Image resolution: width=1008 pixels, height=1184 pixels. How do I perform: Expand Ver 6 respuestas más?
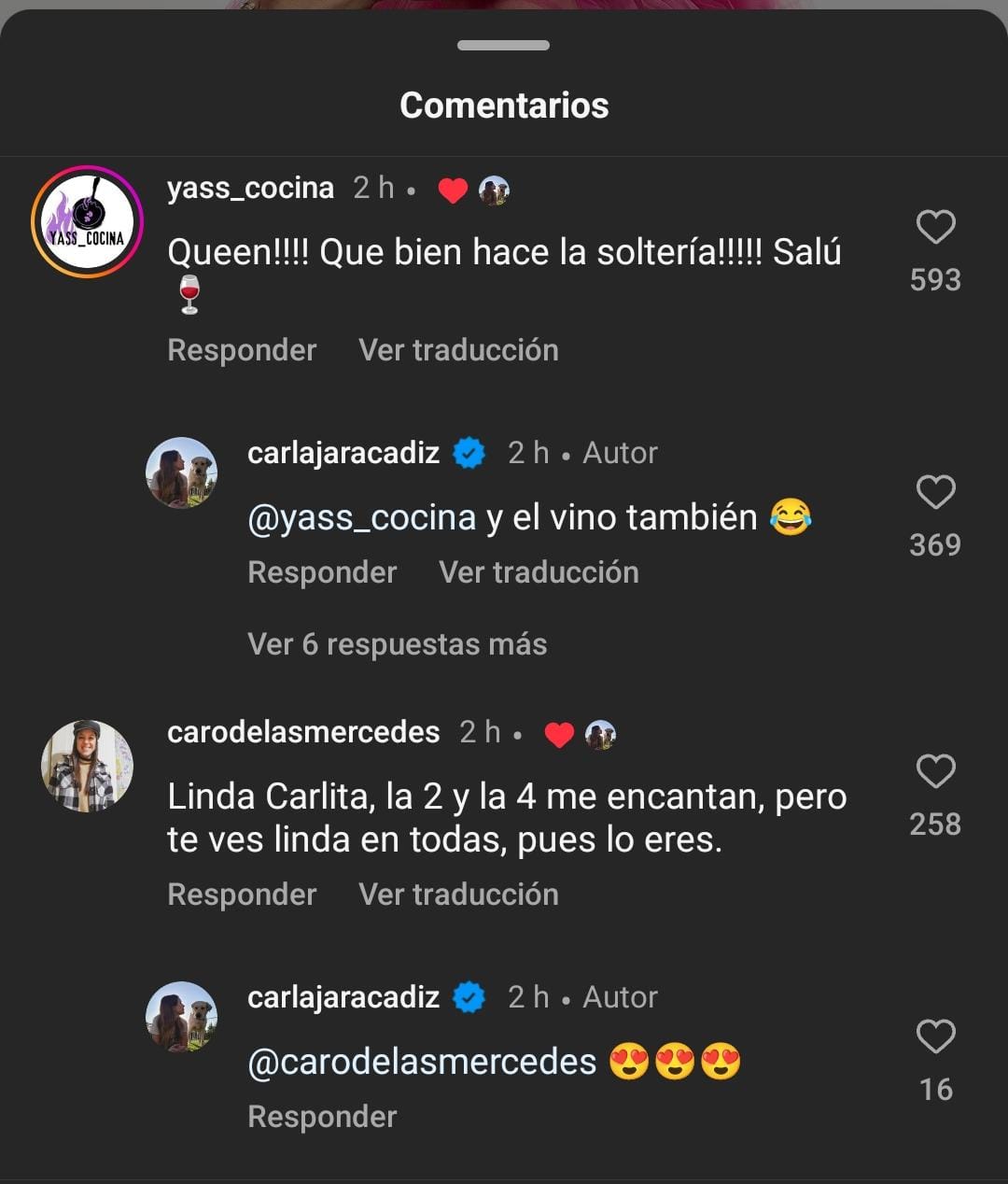click(x=397, y=644)
